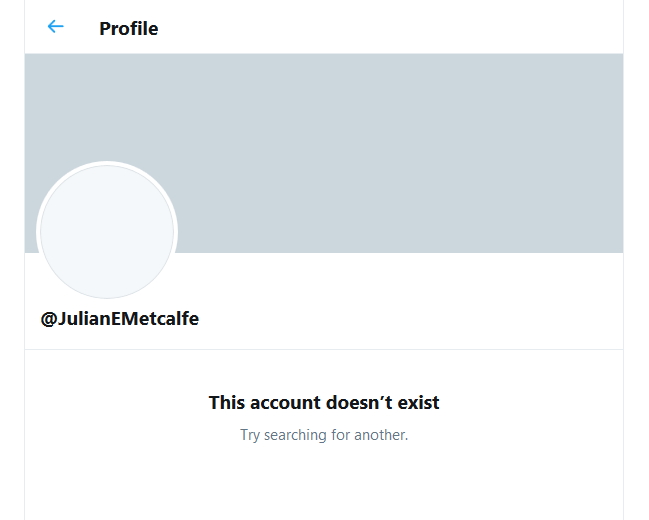The image size is (649, 520).
Task: Click the gray avatar circle above the handle
Action: [x=107, y=232]
